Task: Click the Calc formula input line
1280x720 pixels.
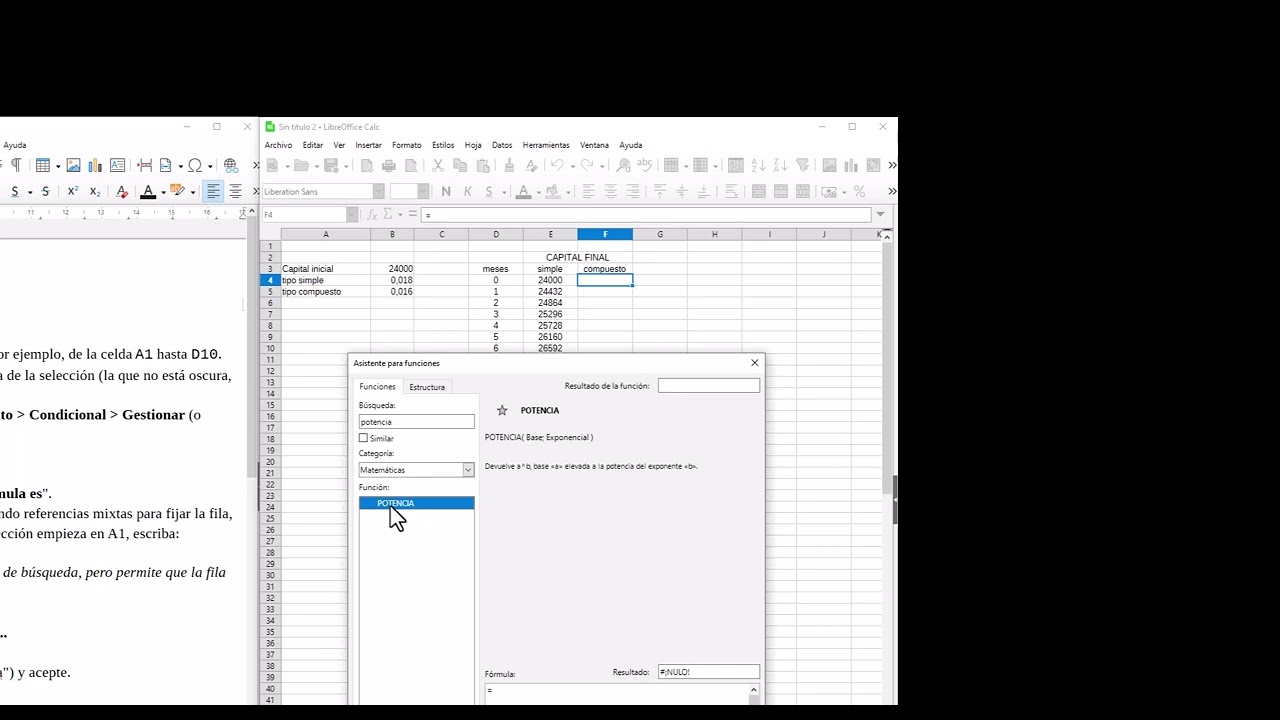Action: [646, 215]
